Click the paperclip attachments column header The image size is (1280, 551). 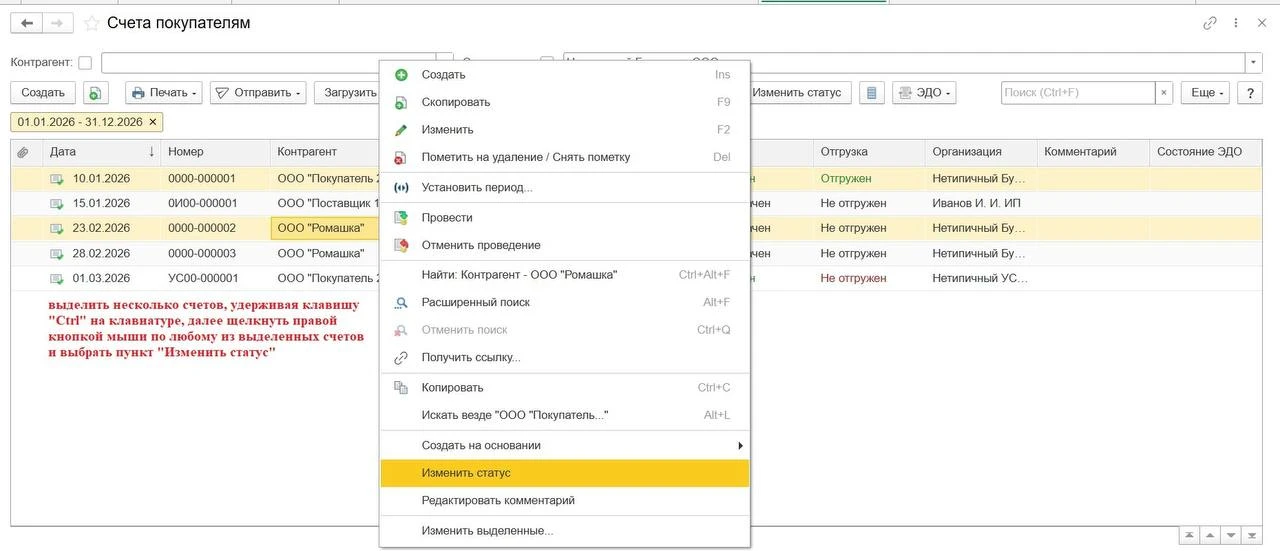click(x=24, y=152)
